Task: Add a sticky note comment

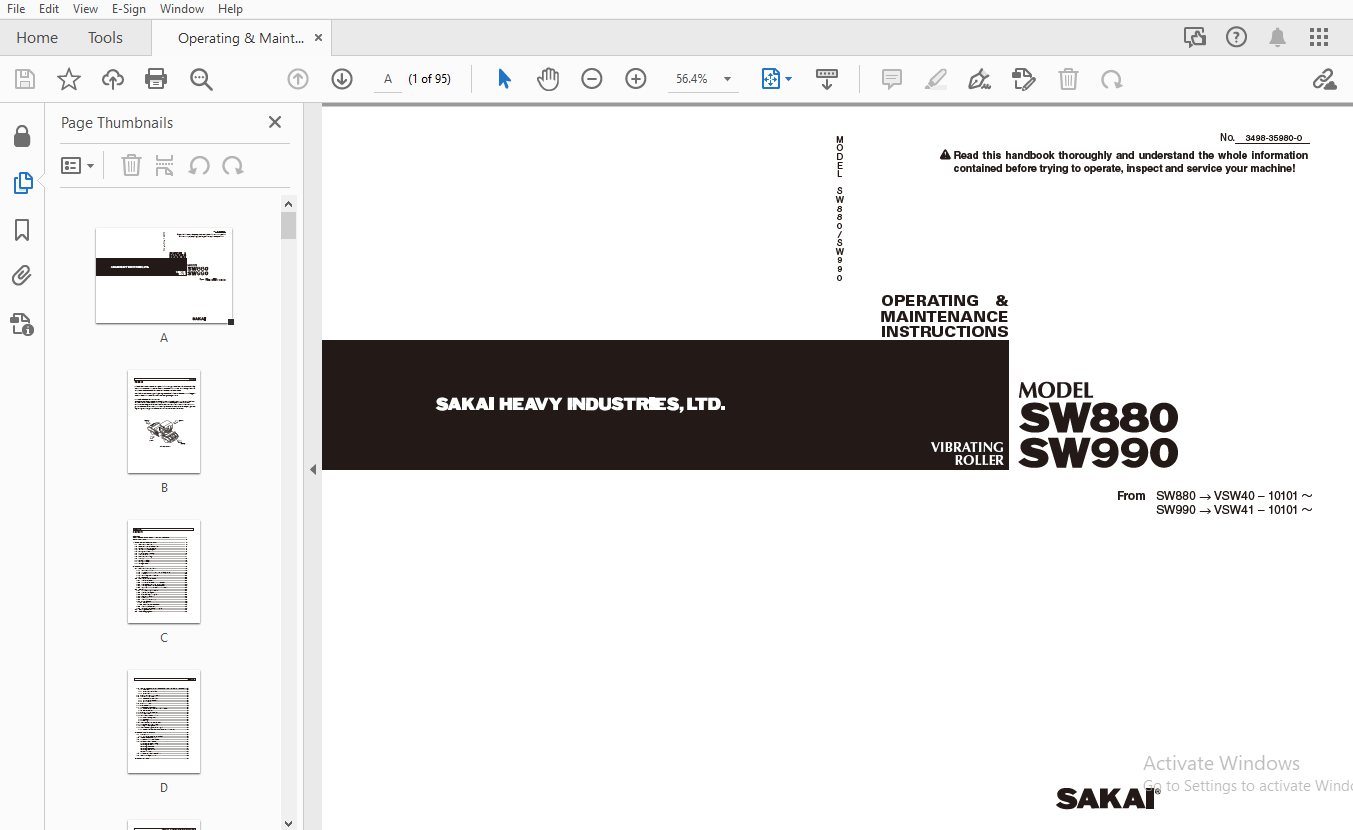Action: [892, 79]
